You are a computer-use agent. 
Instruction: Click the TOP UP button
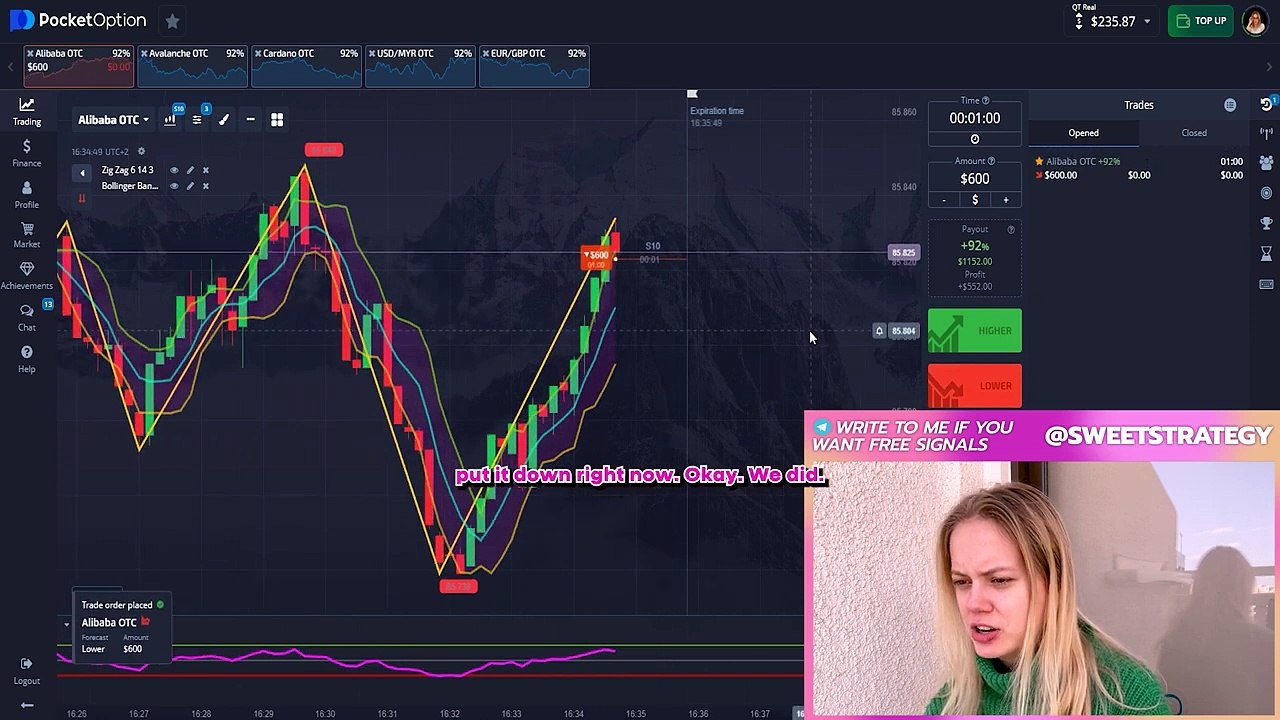coord(1202,21)
